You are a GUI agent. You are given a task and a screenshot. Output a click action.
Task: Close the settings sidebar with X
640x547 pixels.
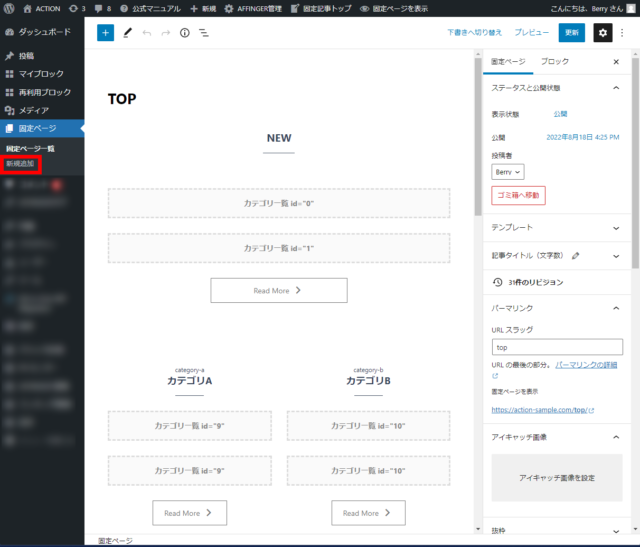click(615, 62)
